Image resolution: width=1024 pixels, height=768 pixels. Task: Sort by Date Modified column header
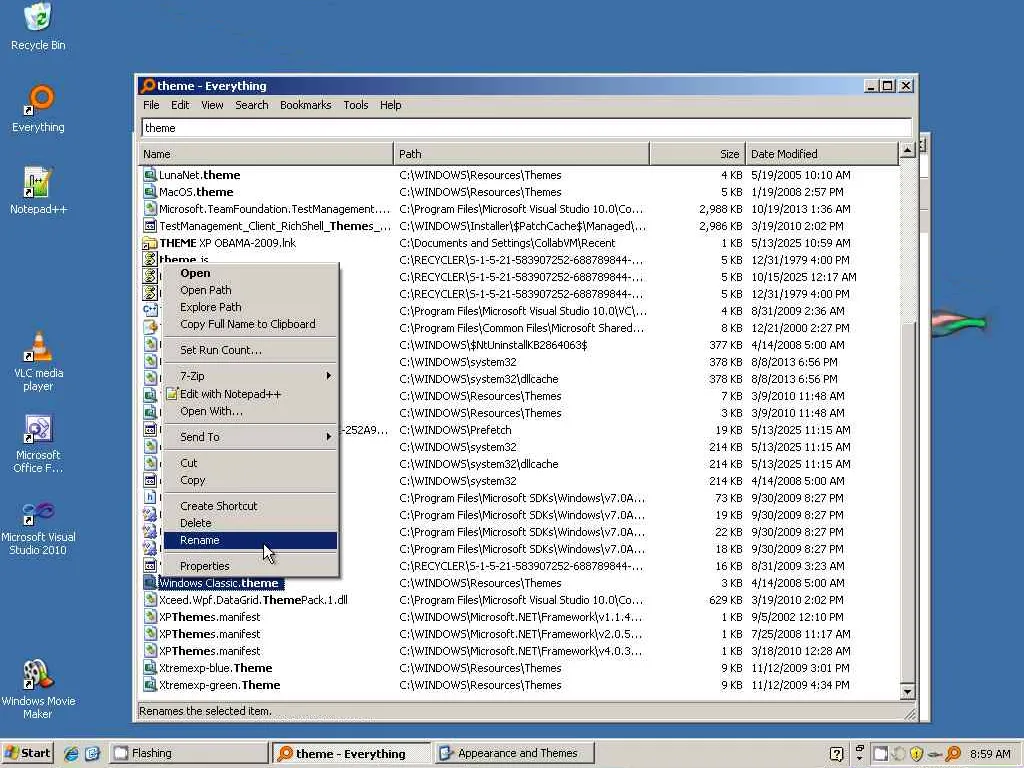822,154
